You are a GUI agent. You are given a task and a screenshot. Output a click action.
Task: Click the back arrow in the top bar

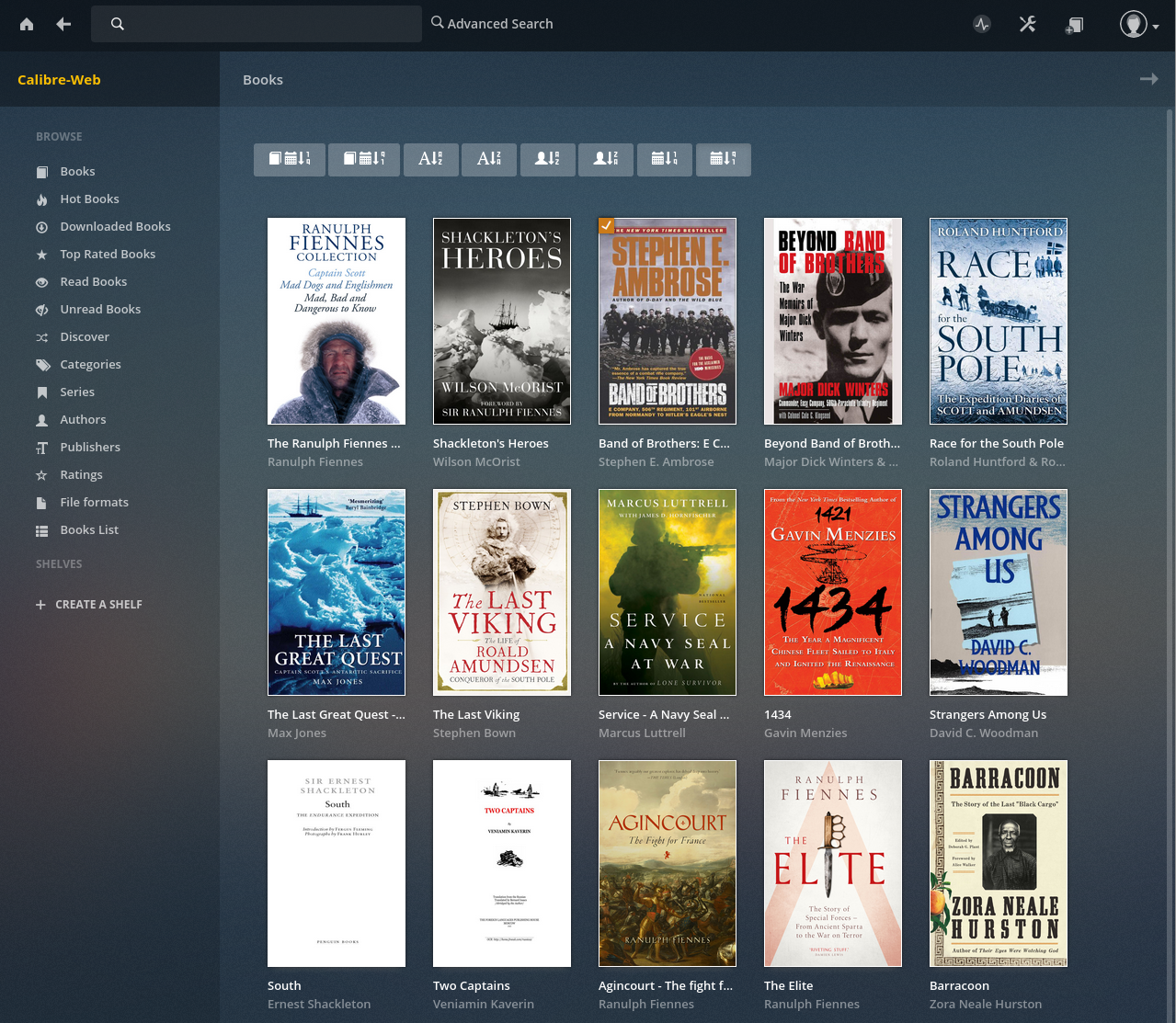[x=63, y=24]
